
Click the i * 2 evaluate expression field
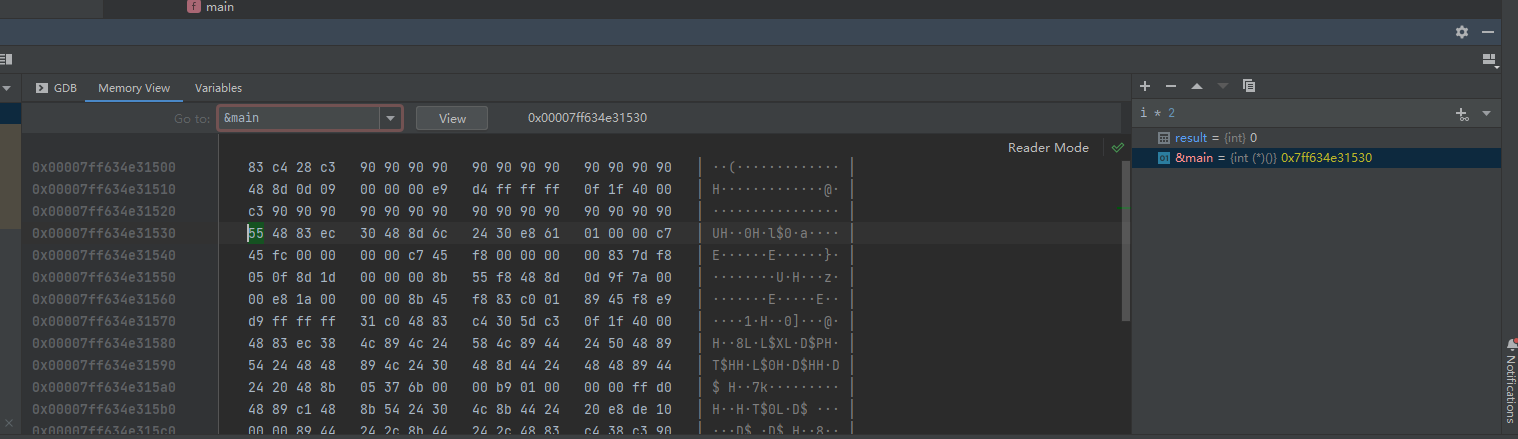point(1290,114)
